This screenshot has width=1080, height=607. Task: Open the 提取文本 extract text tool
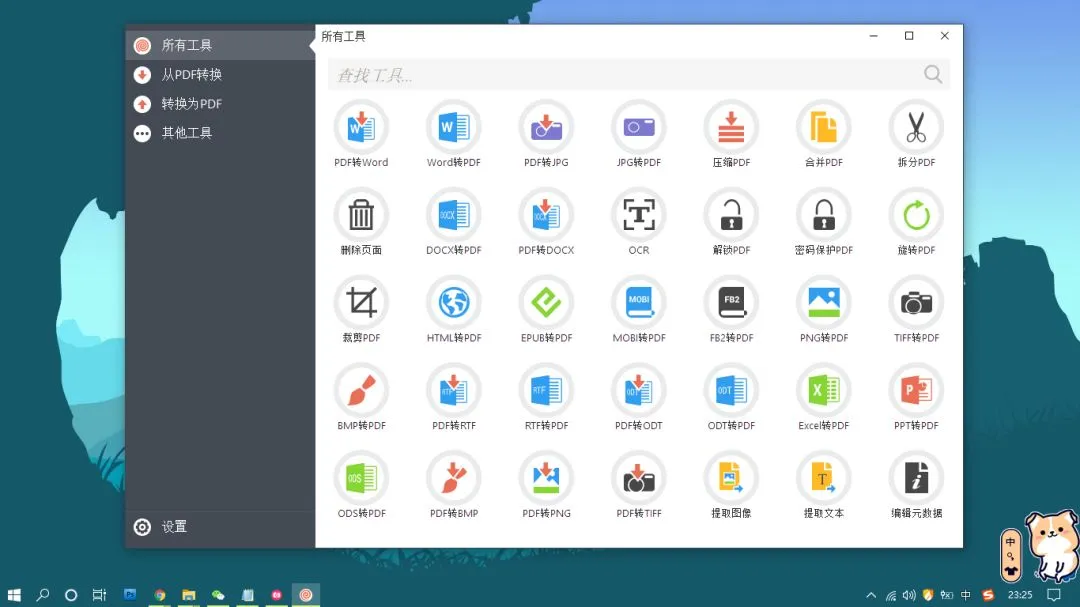(824, 485)
